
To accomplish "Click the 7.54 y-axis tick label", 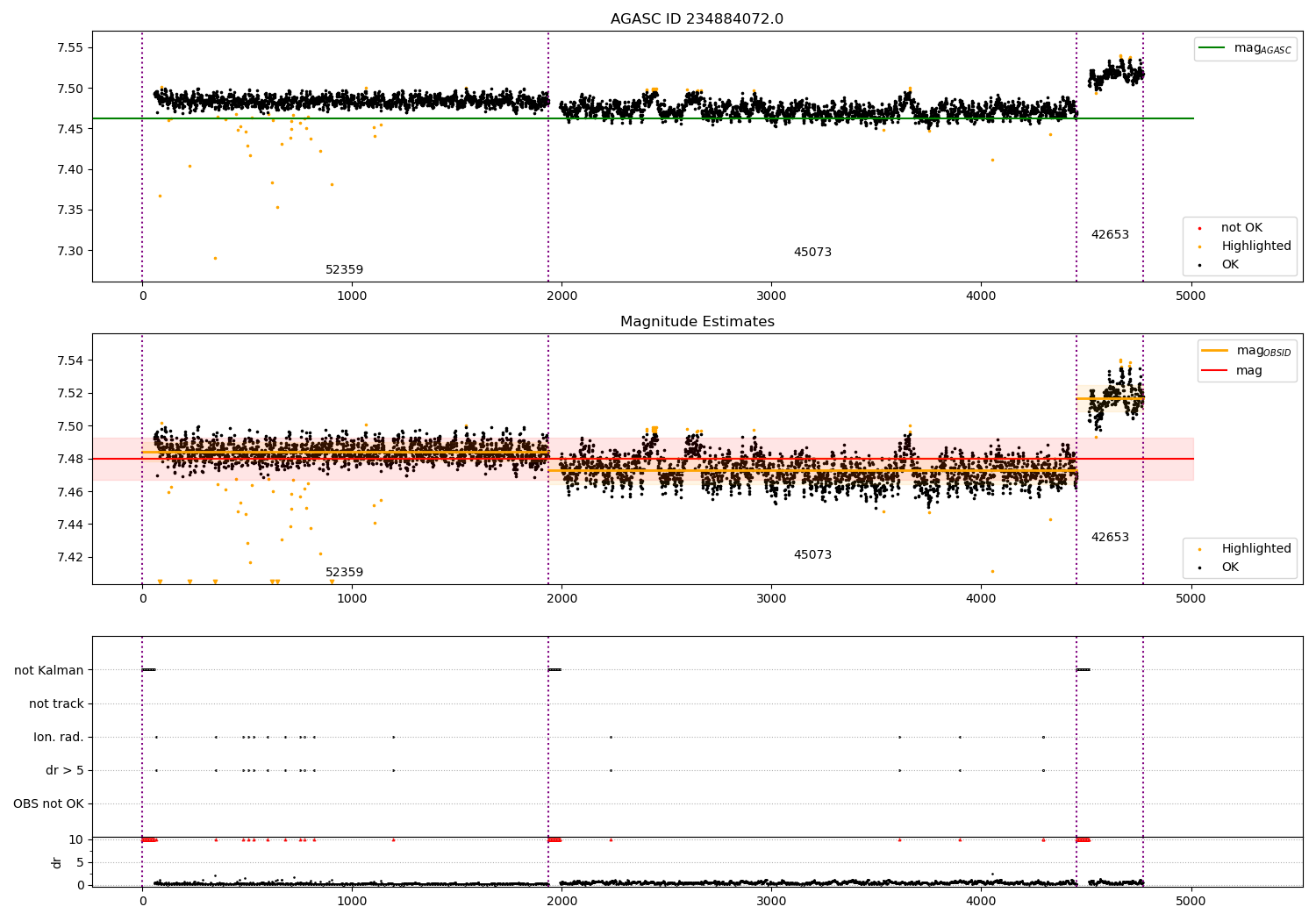I will [70, 361].
